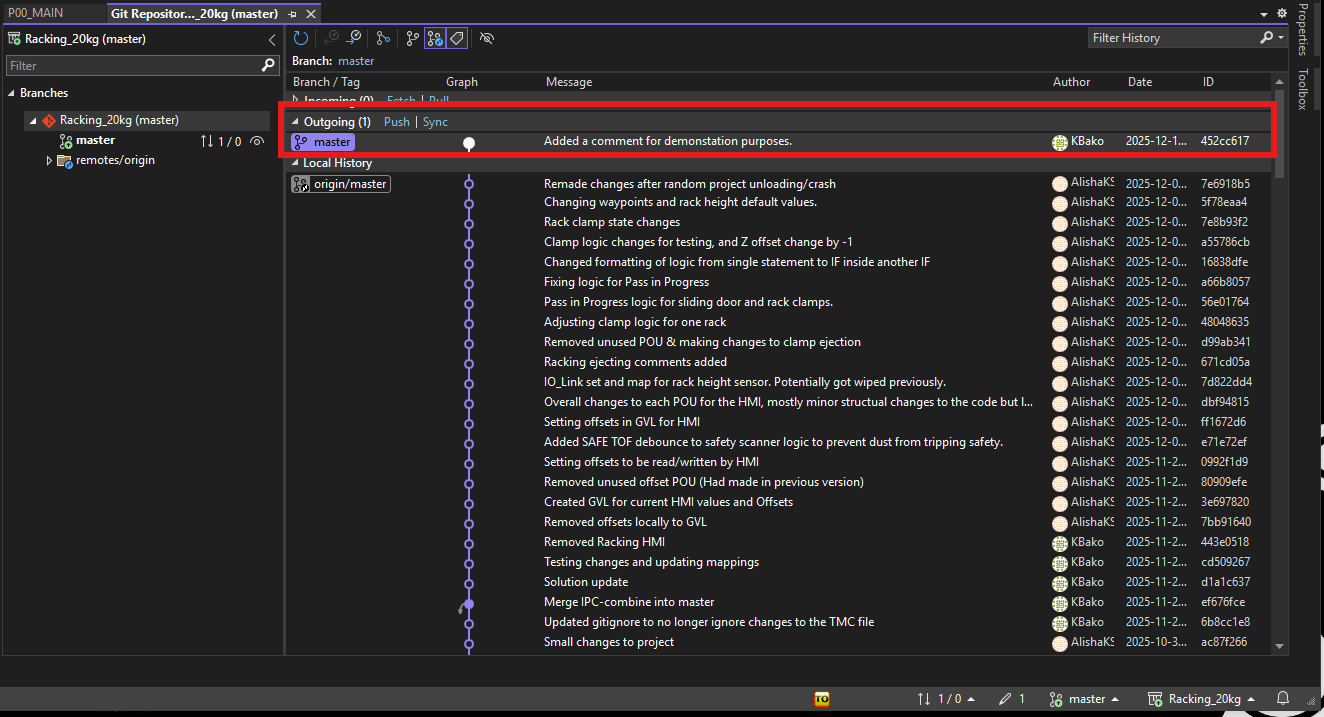Click the Message column header
Screen dimensions: 1324x717
coord(569,82)
